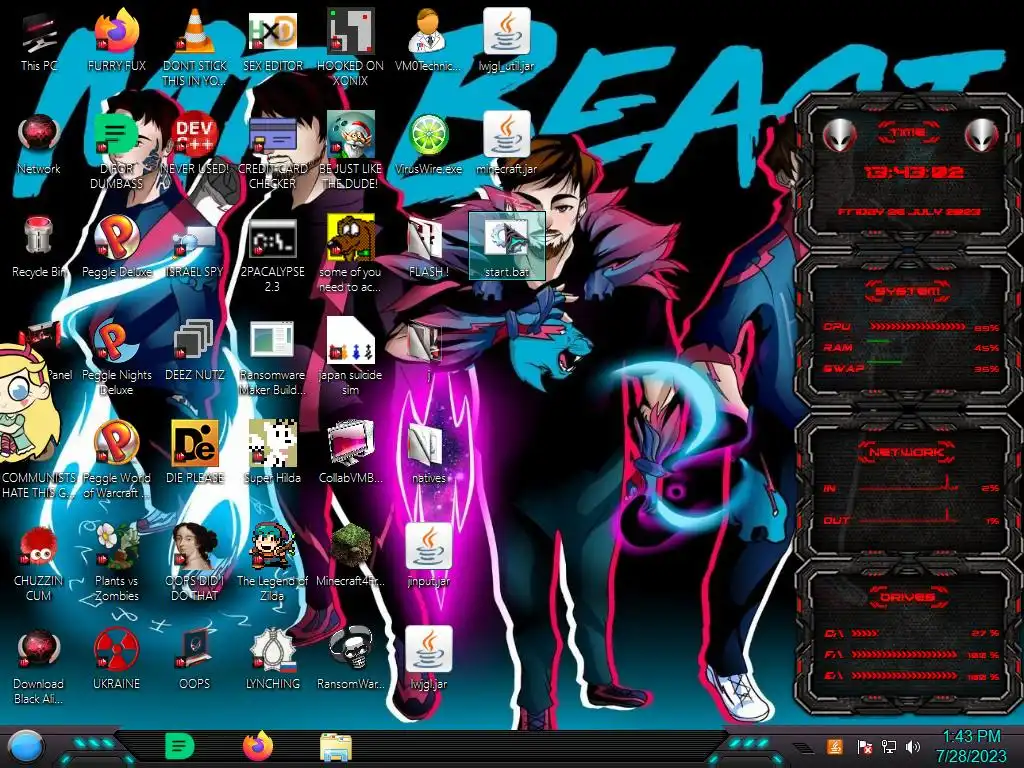Click the volume speaker tray icon
The image size is (1024, 768).
tap(913, 746)
